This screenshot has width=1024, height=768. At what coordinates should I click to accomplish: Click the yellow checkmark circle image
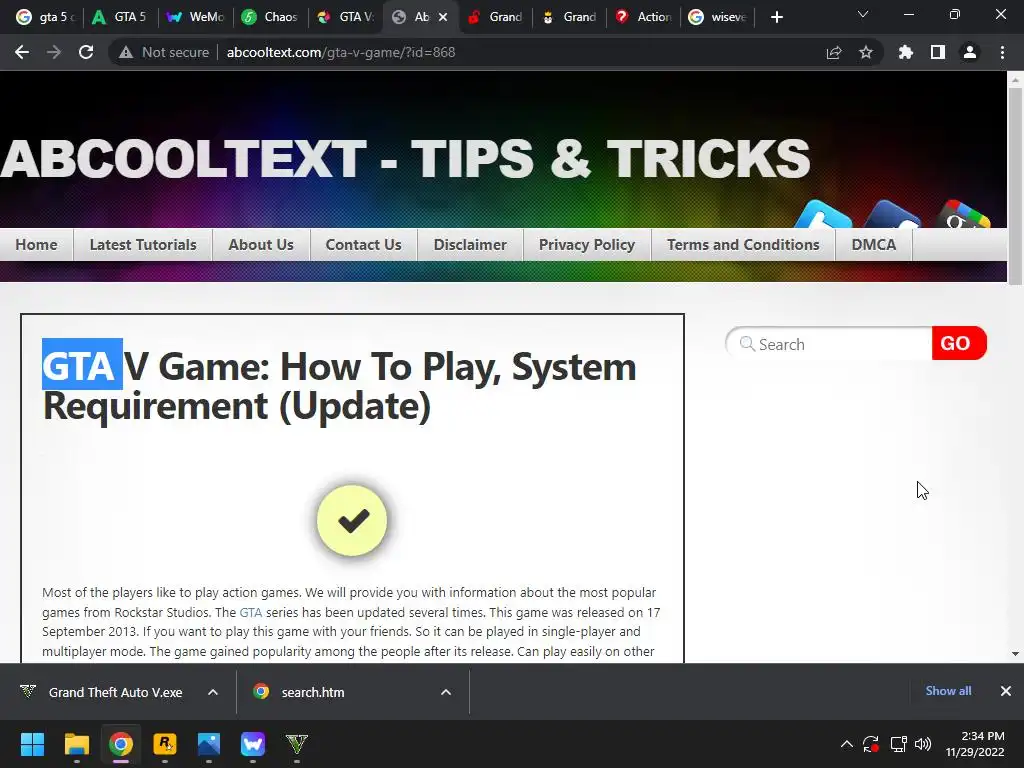click(x=352, y=520)
